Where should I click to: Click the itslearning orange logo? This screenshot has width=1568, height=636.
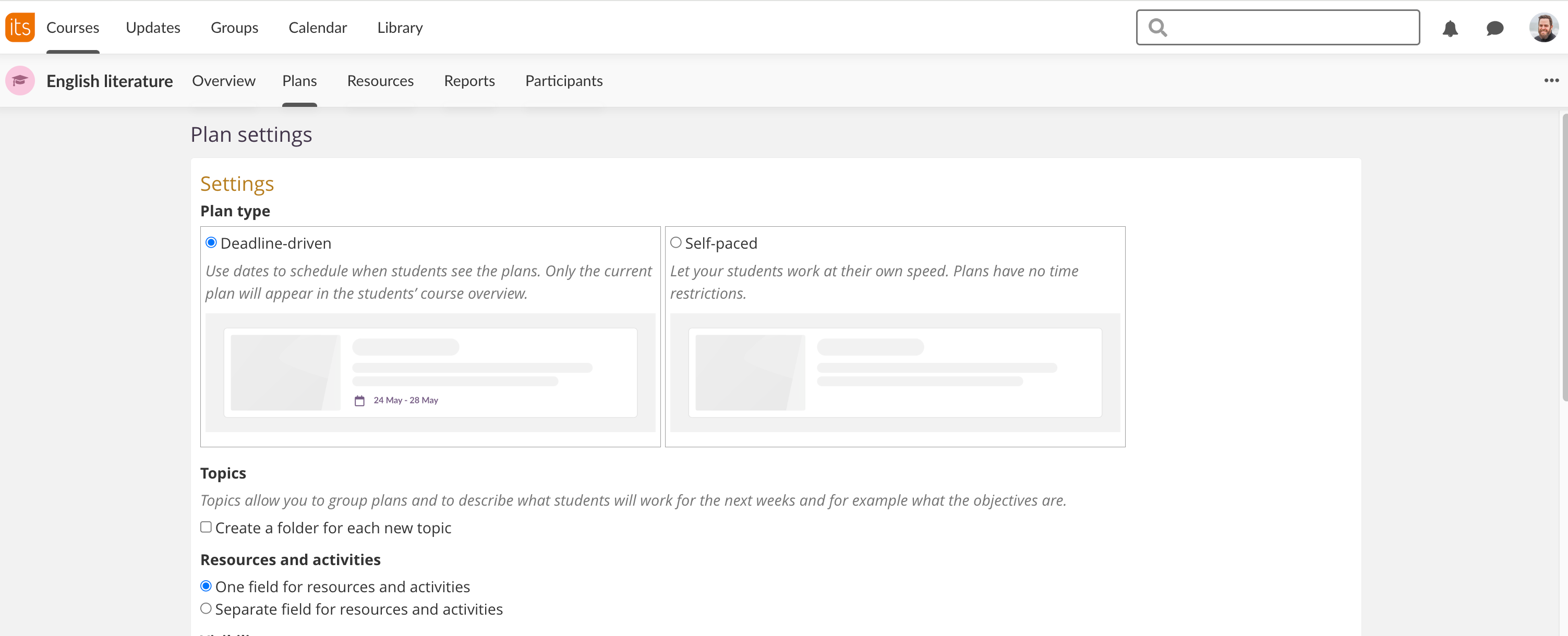[x=20, y=28]
